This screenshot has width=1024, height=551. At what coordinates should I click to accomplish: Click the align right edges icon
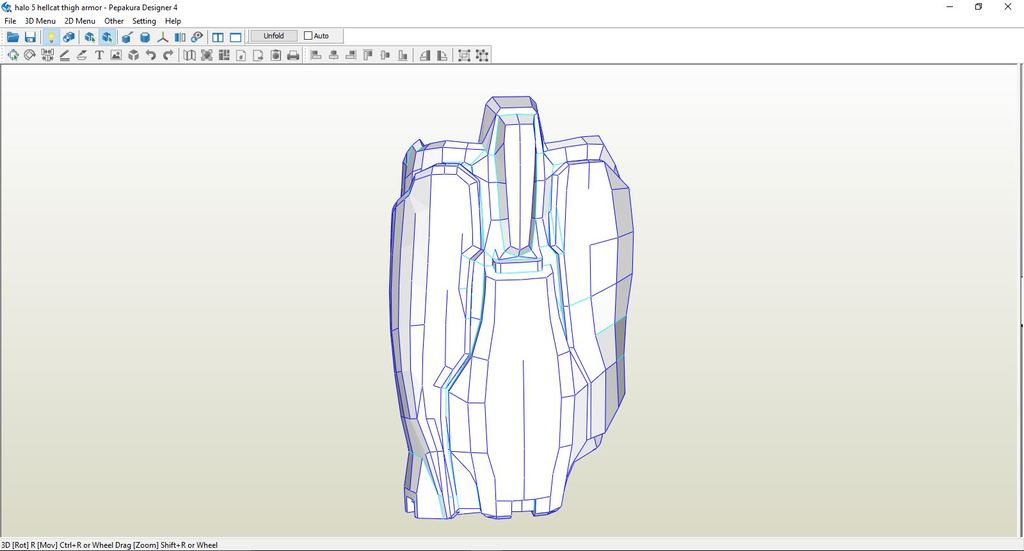coord(351,55)
